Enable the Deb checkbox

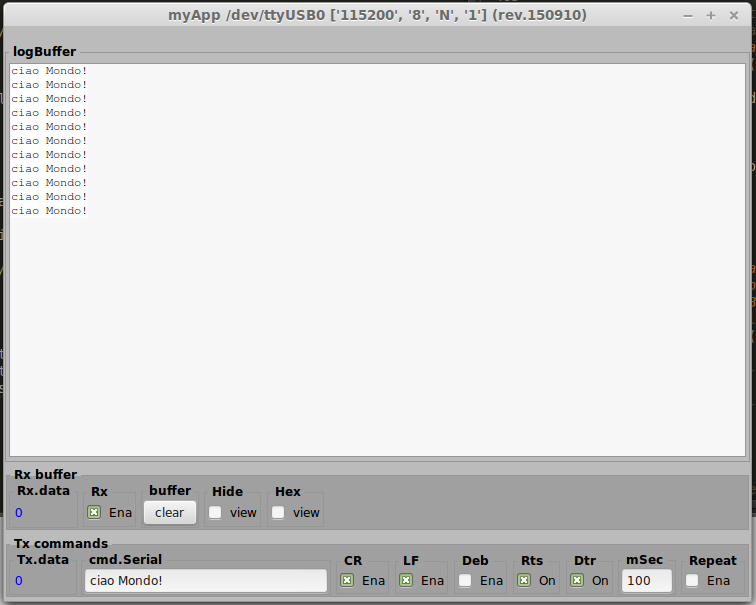click(465, 580)
